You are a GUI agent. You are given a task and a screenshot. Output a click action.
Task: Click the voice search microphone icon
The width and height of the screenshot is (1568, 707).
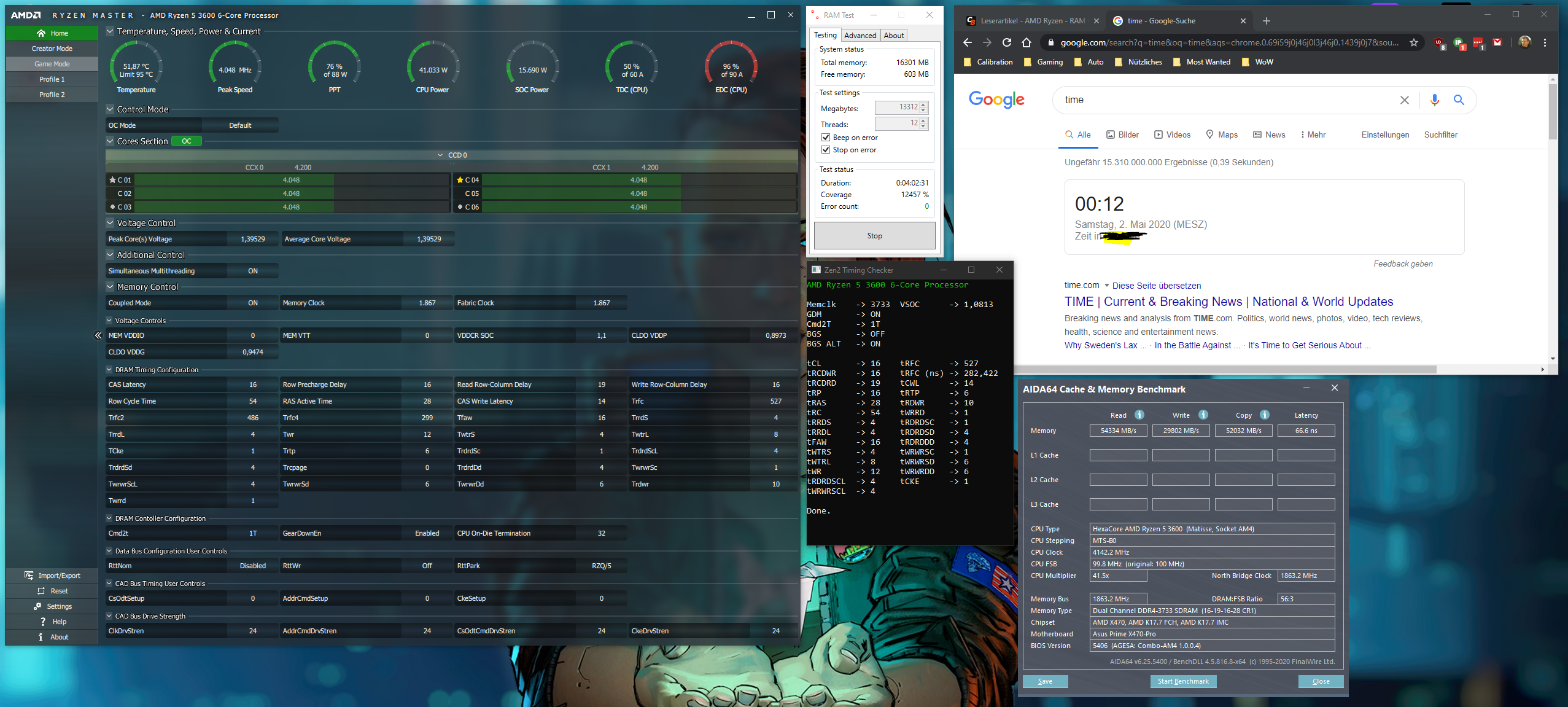[x=1434, y=100]
